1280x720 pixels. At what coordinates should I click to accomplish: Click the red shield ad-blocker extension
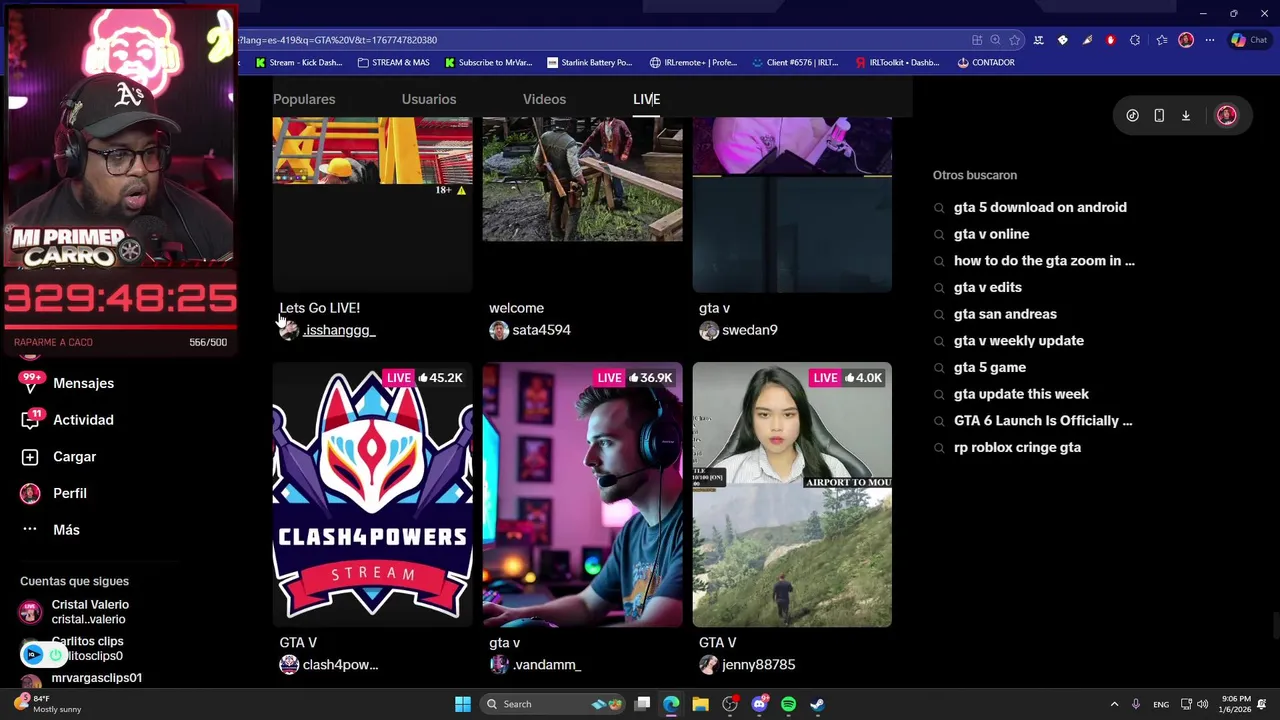point(1110,40)
